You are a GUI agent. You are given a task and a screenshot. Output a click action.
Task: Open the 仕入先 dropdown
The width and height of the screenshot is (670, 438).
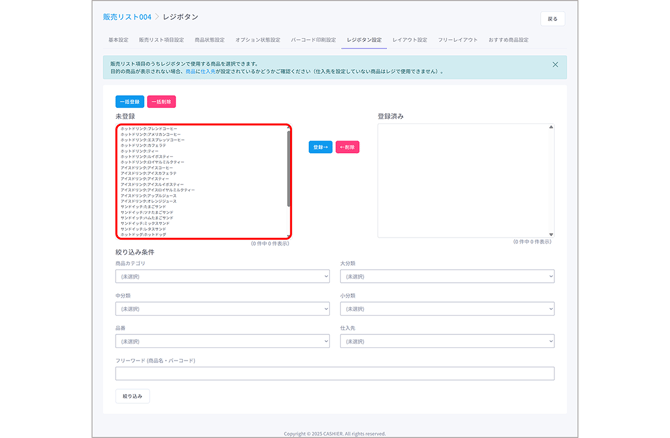tap(446, 341)
